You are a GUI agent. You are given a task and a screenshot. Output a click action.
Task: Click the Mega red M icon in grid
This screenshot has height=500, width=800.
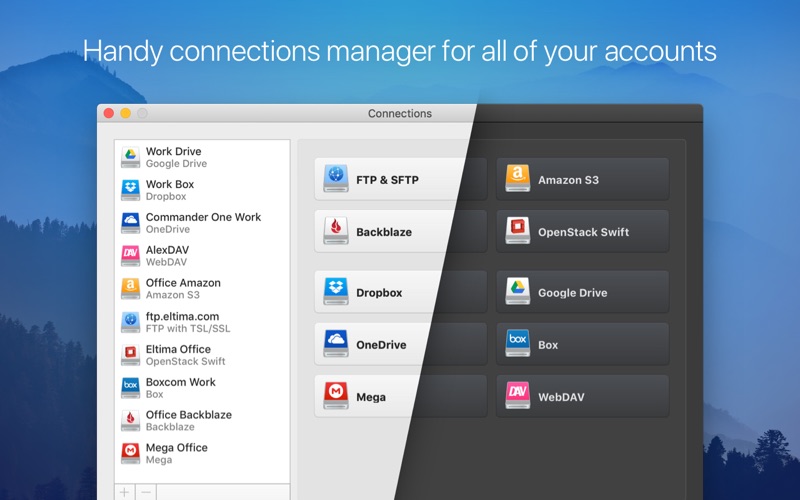[336, 396]
